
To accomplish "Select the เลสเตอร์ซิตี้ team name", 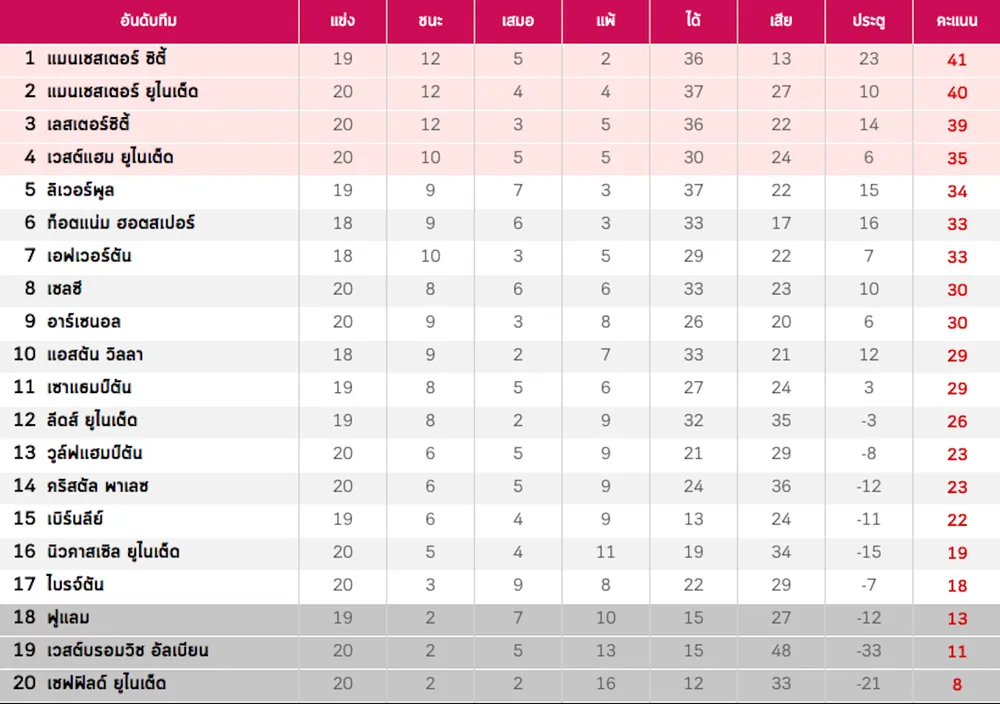I will 88,124.
